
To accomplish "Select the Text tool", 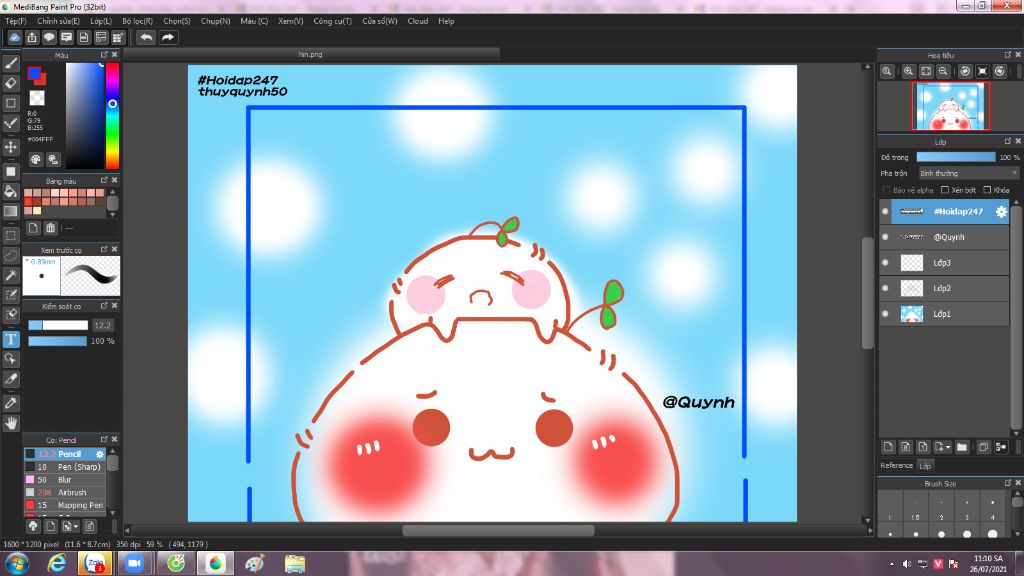I will (10, 339).
